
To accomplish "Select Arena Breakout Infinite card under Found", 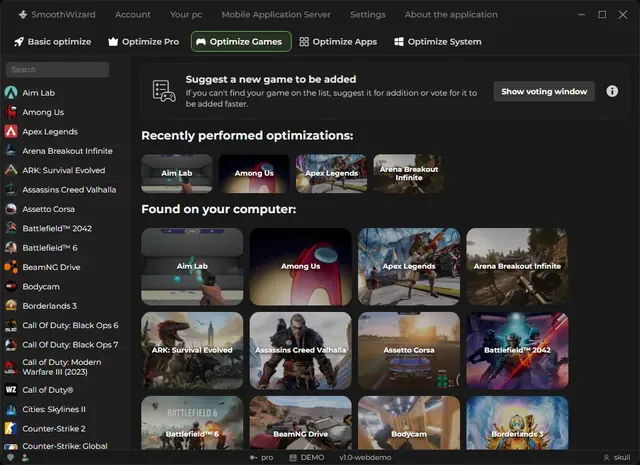I will click(x=517, y=267).
